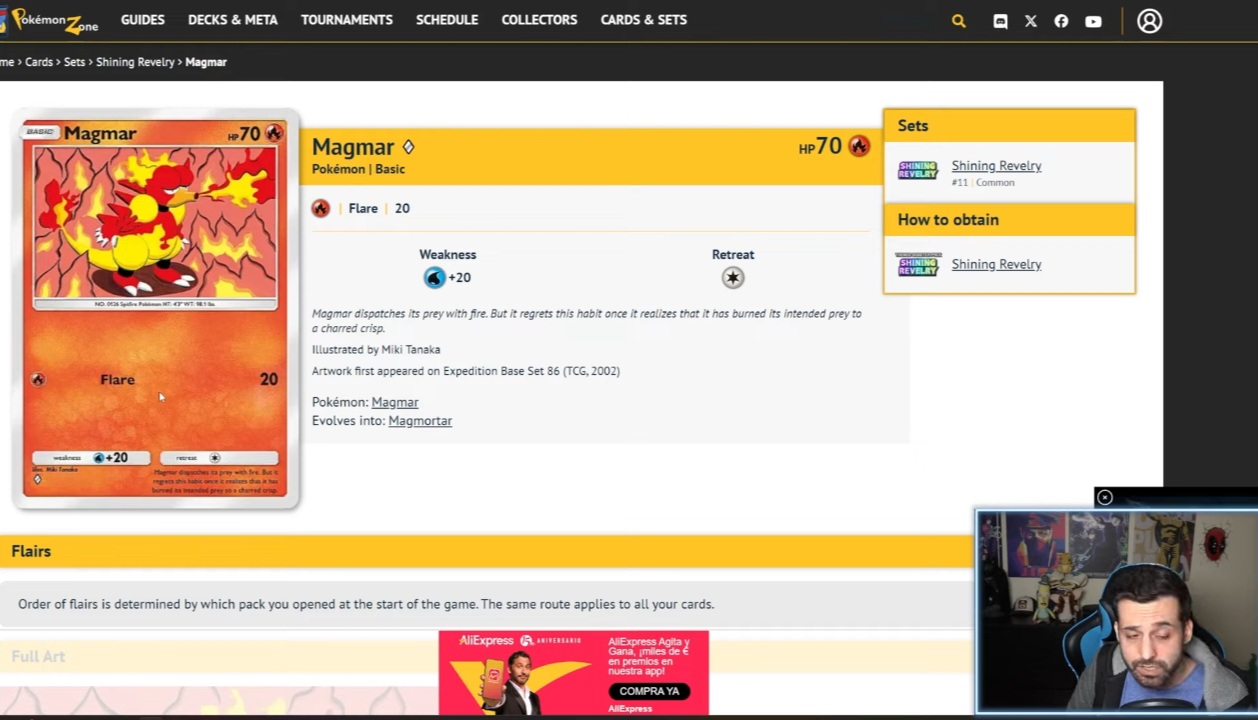Close the webcam overlay with circle icon
The width and height of the screenshot is (1258, 720).
(x=1104, y=497)
